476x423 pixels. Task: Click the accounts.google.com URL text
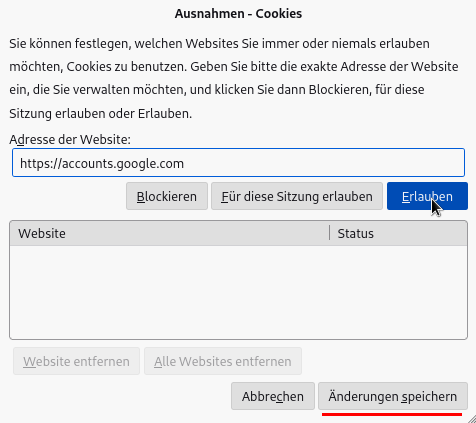(102, 163)
